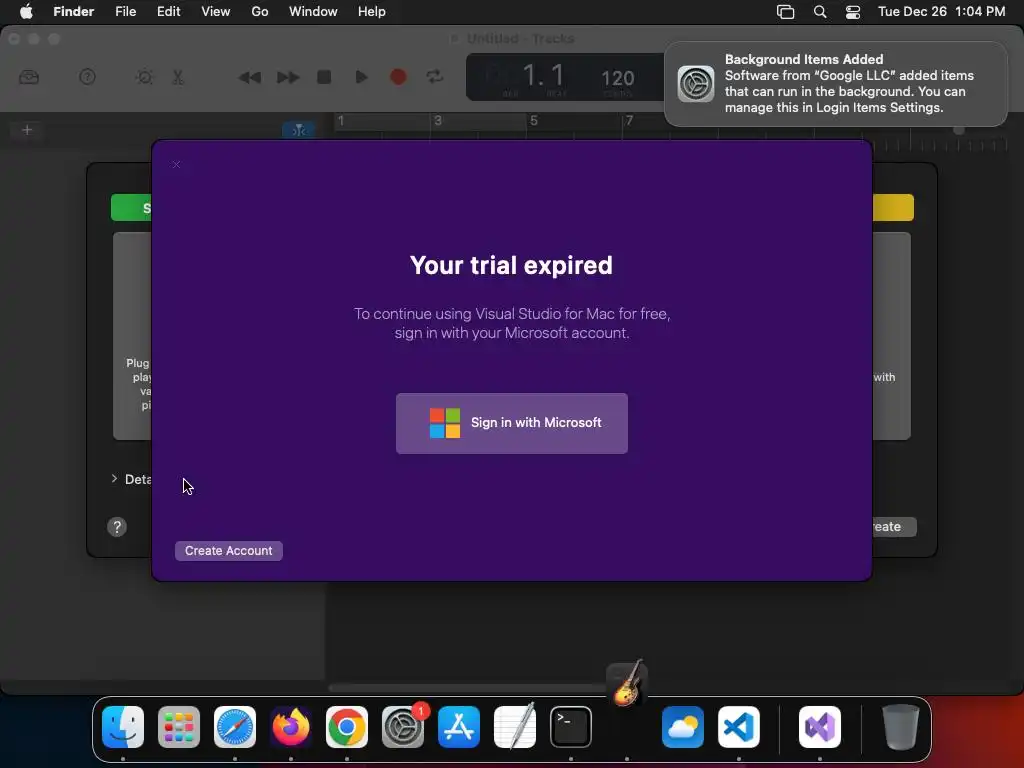Click GarageBand rewind button
The image size is (1024, 768).
pyautogui.click(x=249, y=78)
